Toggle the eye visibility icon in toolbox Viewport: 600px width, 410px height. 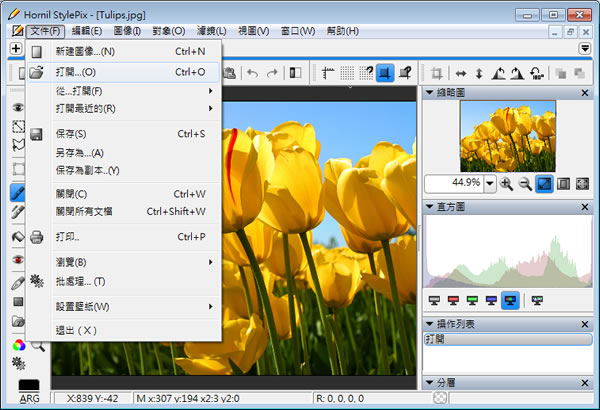coord(18,108)
